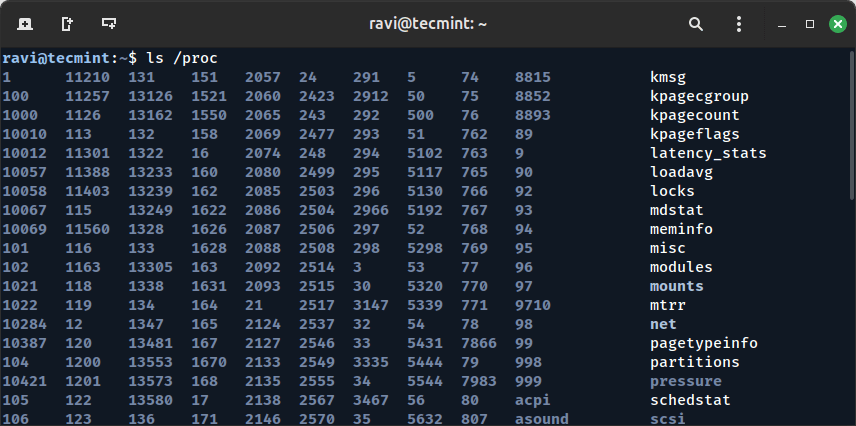Select the kpagecgroup entry
Screen dimensions: 856x426
coord(699,97)
